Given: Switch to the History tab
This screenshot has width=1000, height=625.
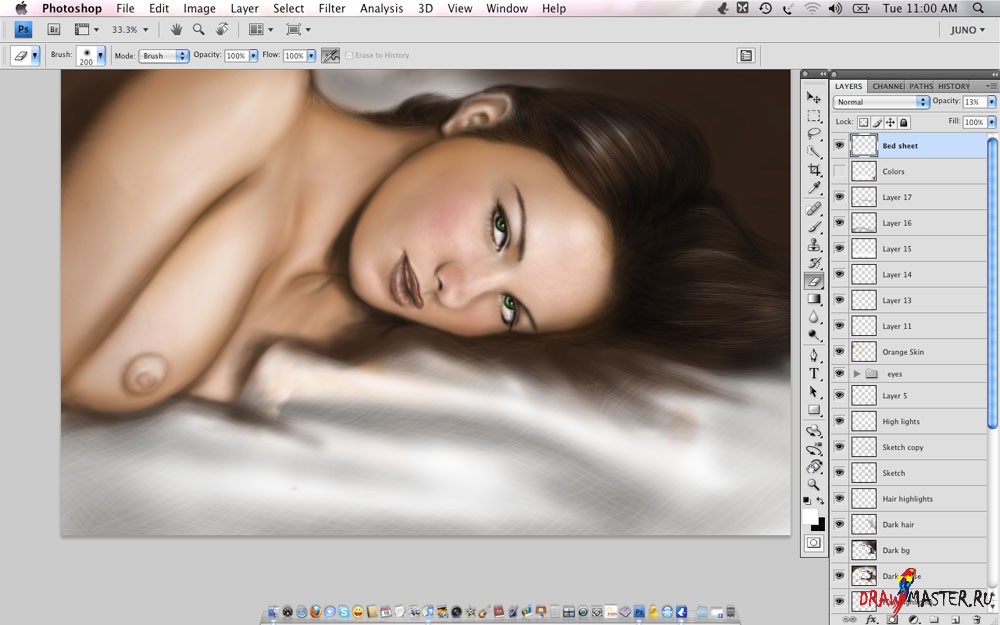Looking at the screenshot, I should click(953, 86).
